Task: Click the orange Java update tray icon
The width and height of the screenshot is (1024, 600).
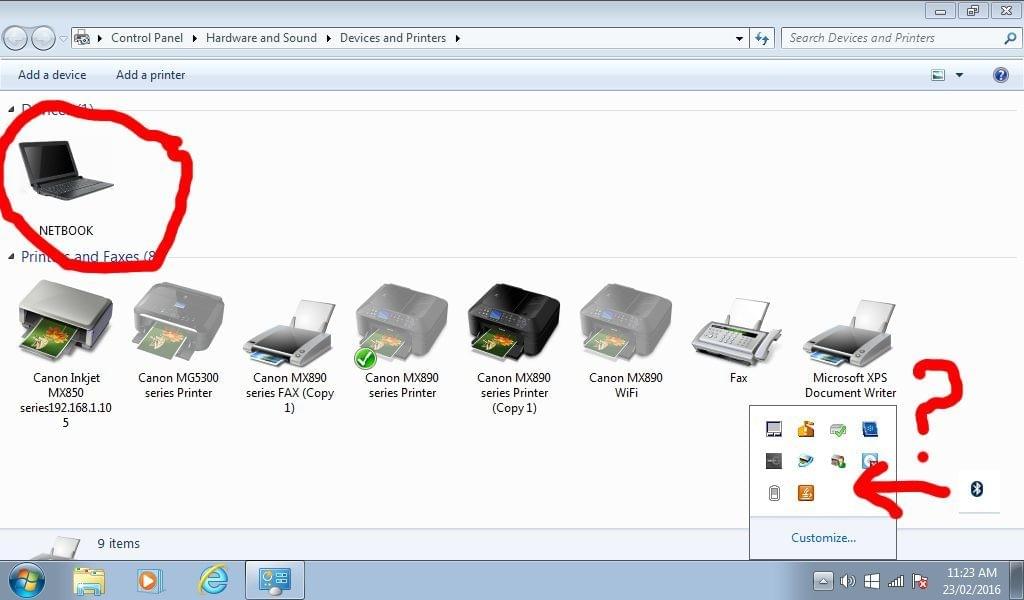Action: click(806, 493)
